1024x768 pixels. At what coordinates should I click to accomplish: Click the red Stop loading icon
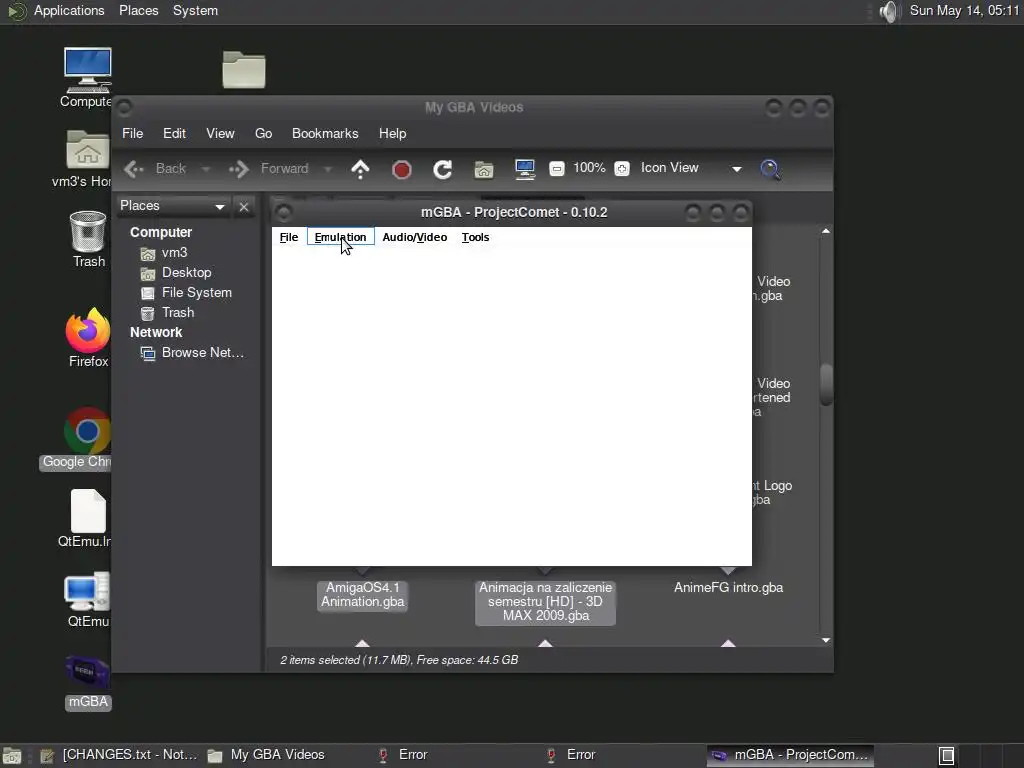pyautogui.click(x=401, y=170)
